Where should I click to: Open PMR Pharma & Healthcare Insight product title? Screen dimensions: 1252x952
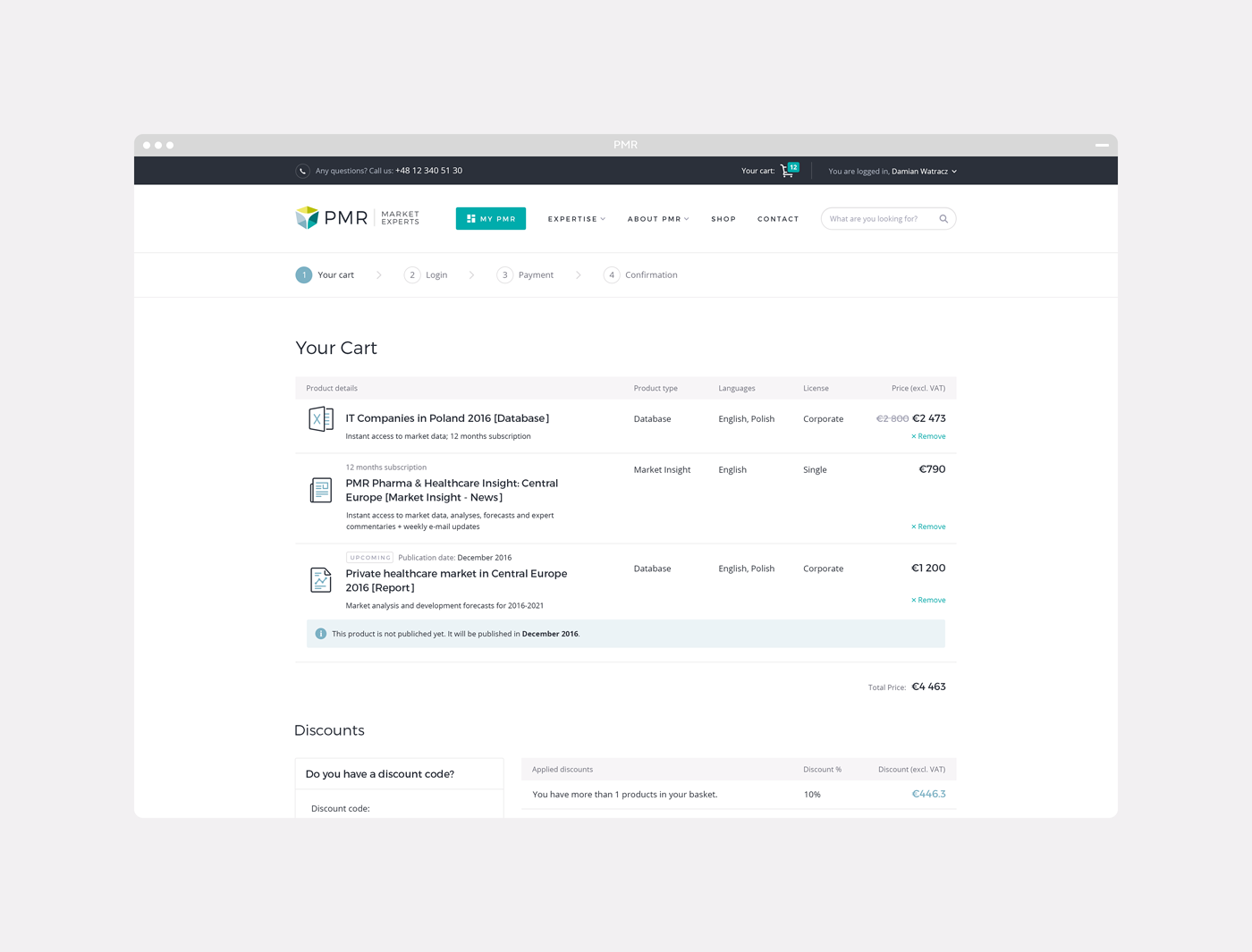pyautogui.click(x=452, y=491)
